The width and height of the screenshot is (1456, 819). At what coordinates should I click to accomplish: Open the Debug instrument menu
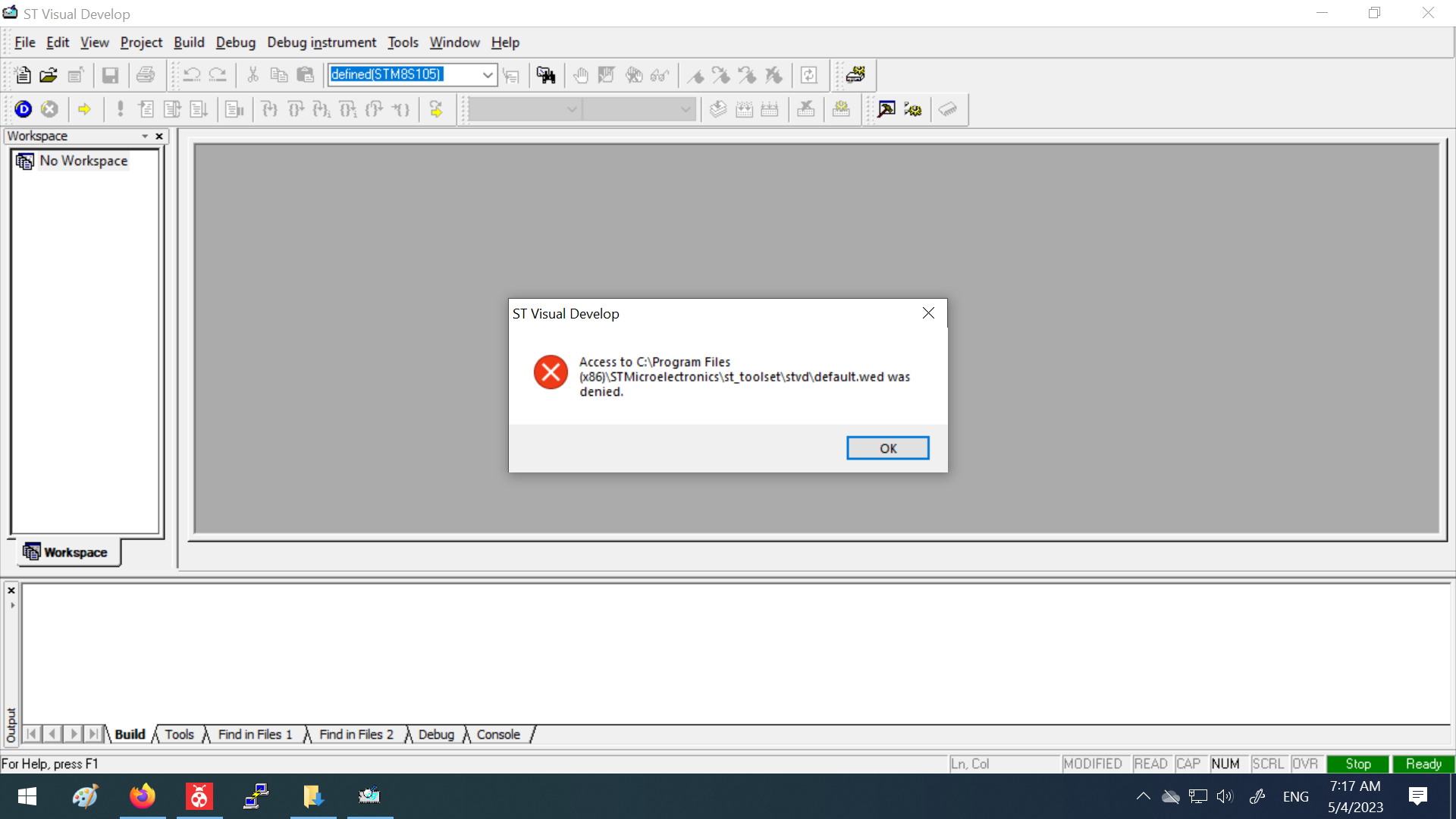(322, 42)
